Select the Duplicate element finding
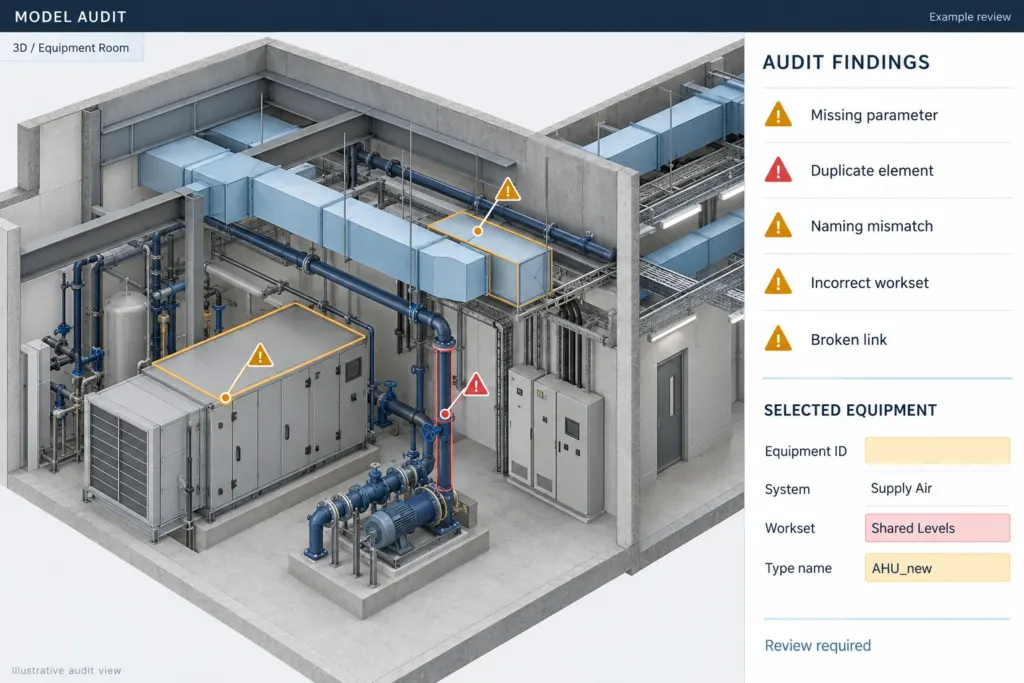 pyautogui.click(x=888, y=170)
